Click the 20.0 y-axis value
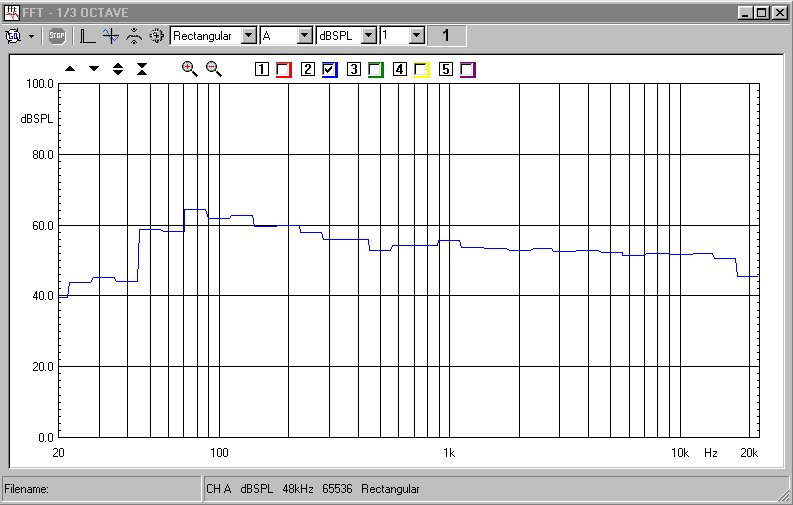The height and width of the screenshot is (505, 793). coord(43,366)
